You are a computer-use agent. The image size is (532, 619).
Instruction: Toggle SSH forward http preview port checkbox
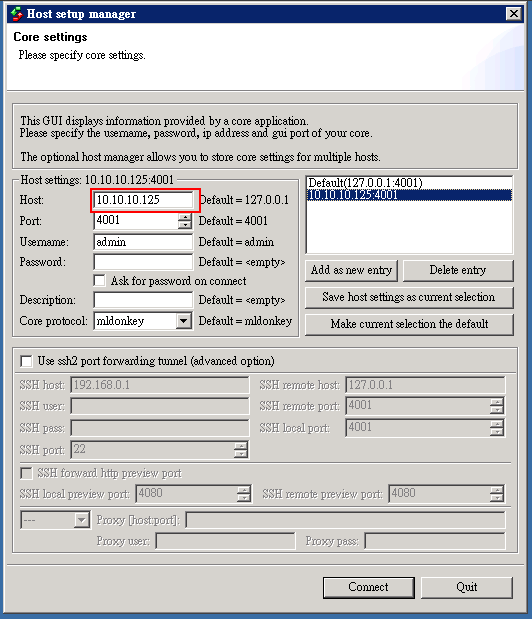click(26, 473)
